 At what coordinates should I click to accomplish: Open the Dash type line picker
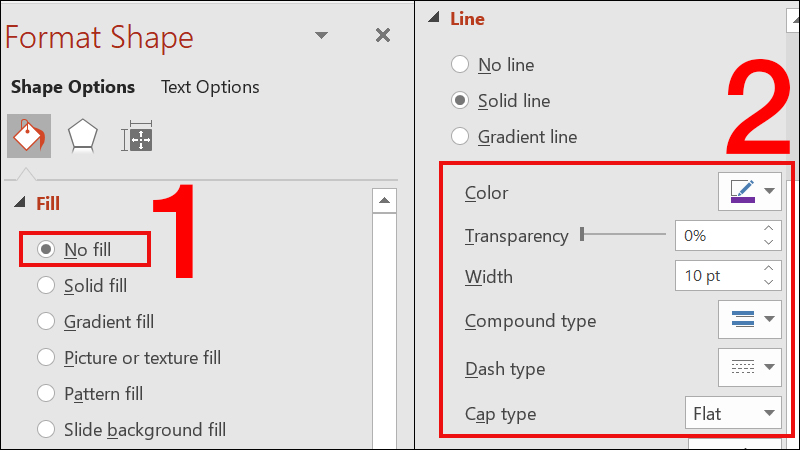(x=749, y=367)
